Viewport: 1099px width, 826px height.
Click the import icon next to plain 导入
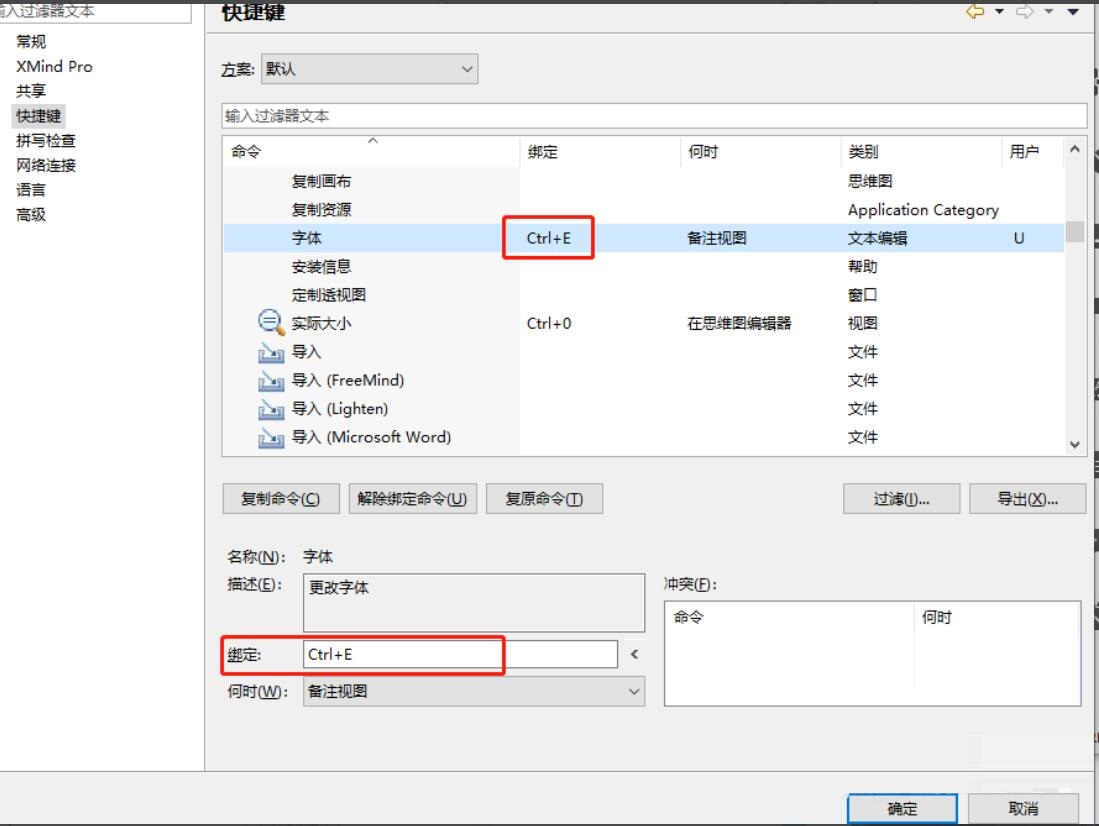271,352
